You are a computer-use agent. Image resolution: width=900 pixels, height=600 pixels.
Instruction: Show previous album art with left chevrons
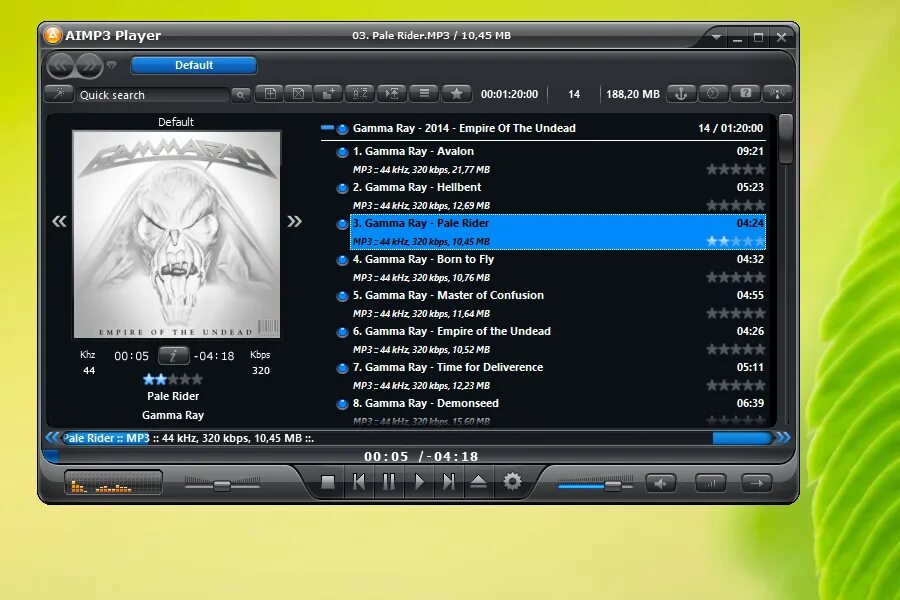pos(59,221)
